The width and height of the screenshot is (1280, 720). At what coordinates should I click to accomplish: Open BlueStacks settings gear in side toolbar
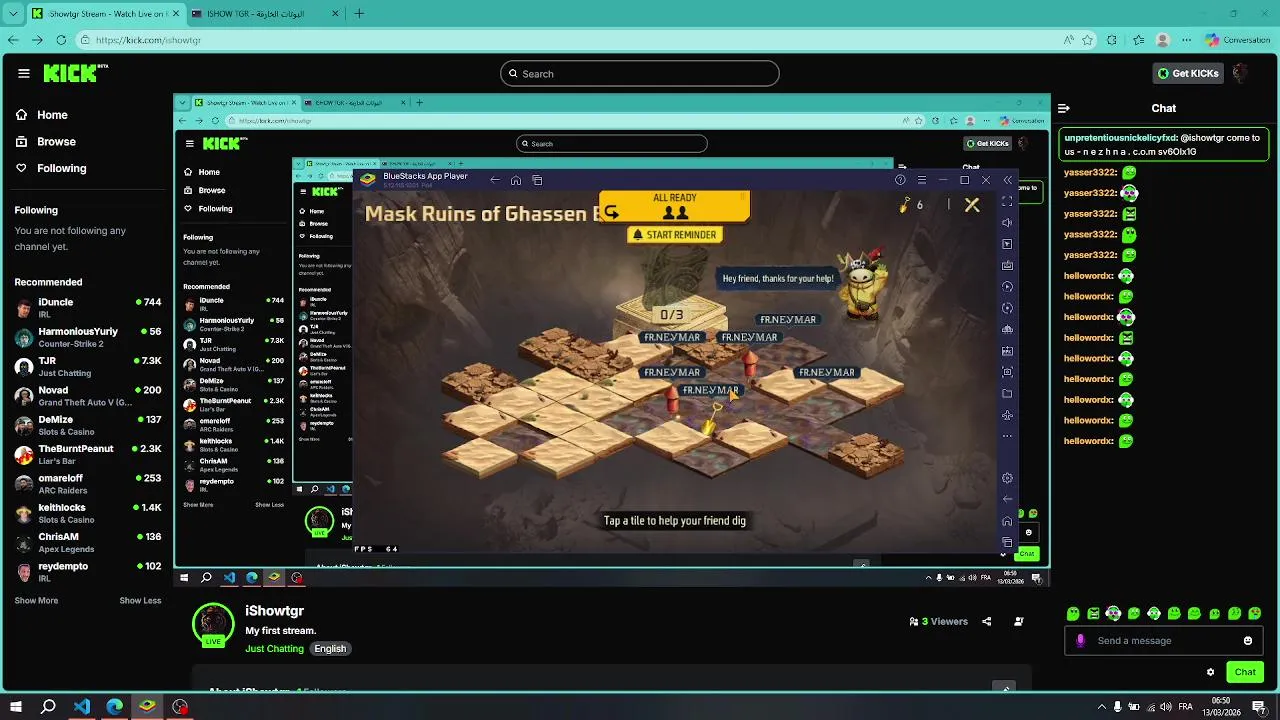(1007, 478)
